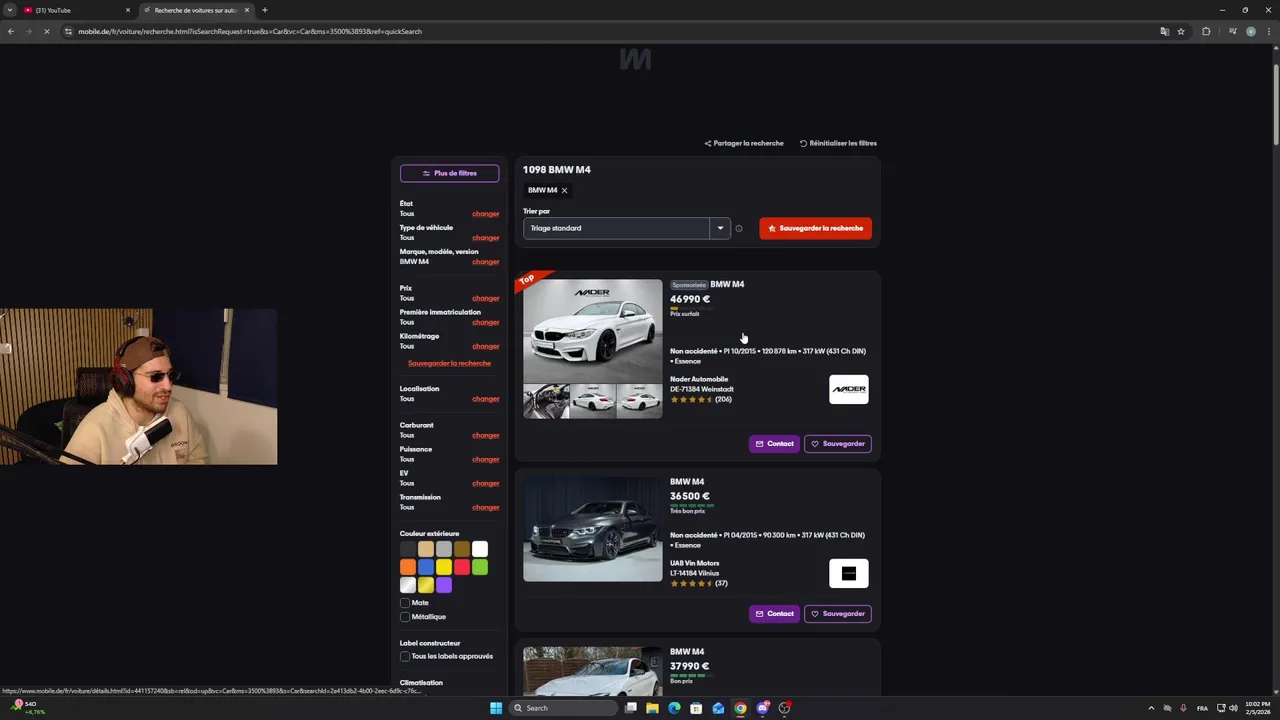This screenshot has width=1280, height=720.
Task: Show hidden system tray icons
Action: tap(1151, 708)
